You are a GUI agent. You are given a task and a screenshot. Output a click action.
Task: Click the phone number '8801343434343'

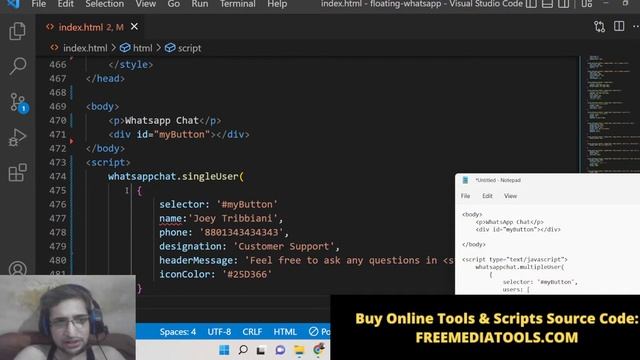point(241,232)
